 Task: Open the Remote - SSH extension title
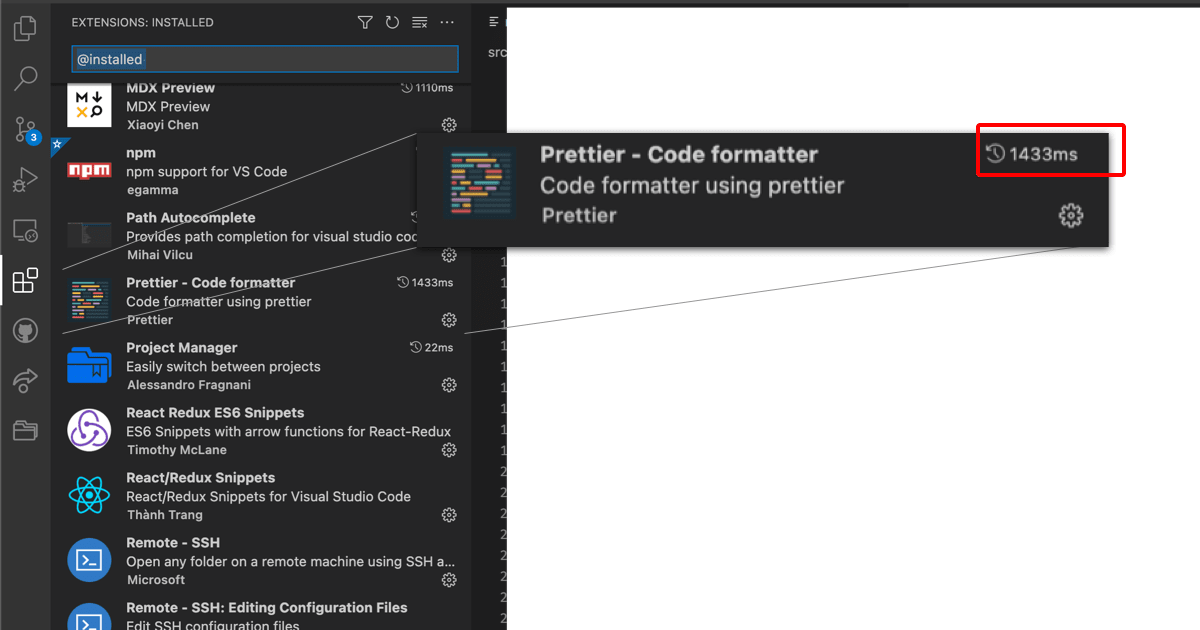point(173,543)
